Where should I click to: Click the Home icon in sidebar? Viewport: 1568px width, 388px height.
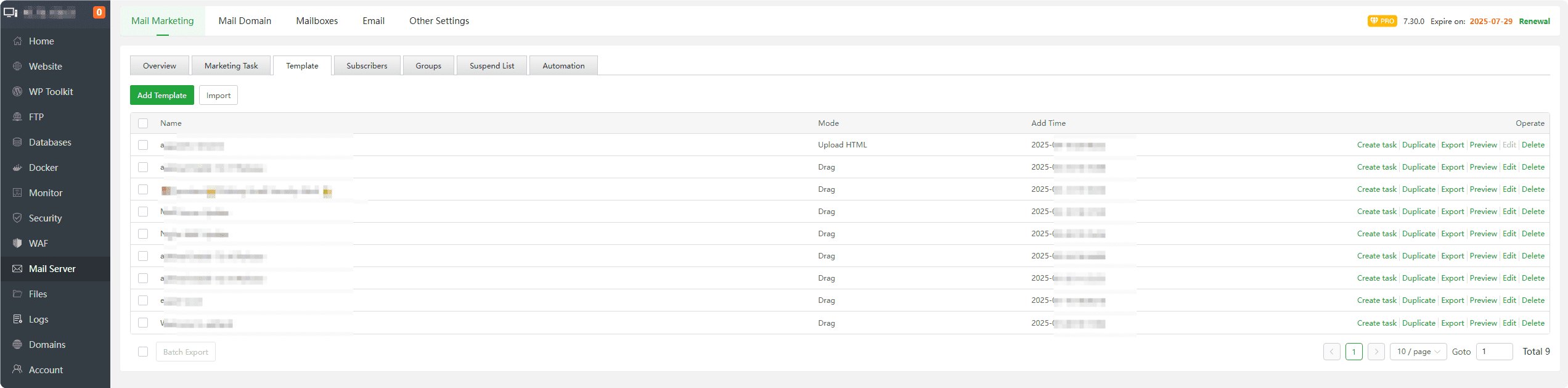(17, 41)
